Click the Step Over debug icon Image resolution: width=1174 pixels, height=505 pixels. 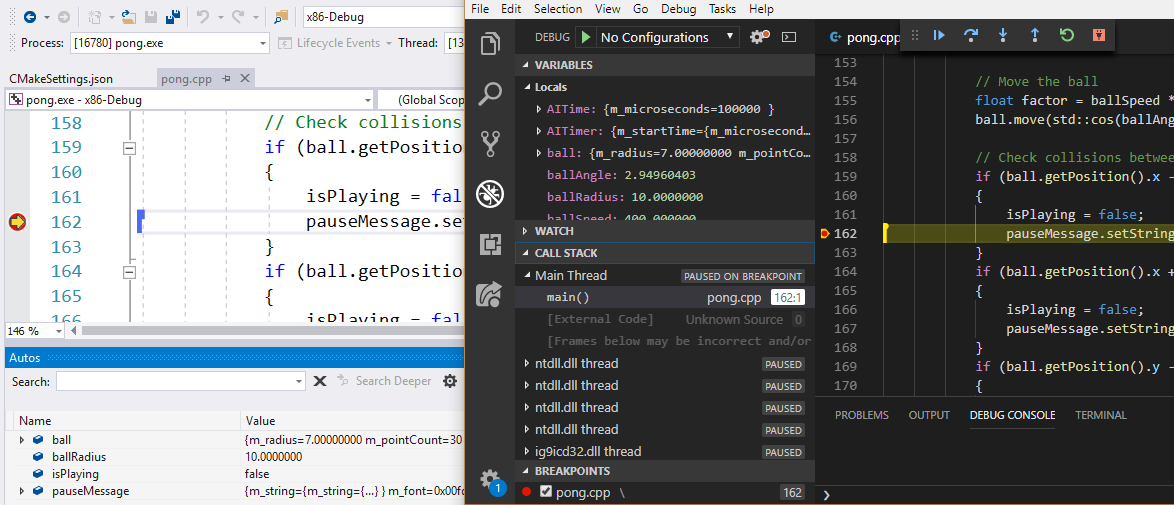pos(970,35)
